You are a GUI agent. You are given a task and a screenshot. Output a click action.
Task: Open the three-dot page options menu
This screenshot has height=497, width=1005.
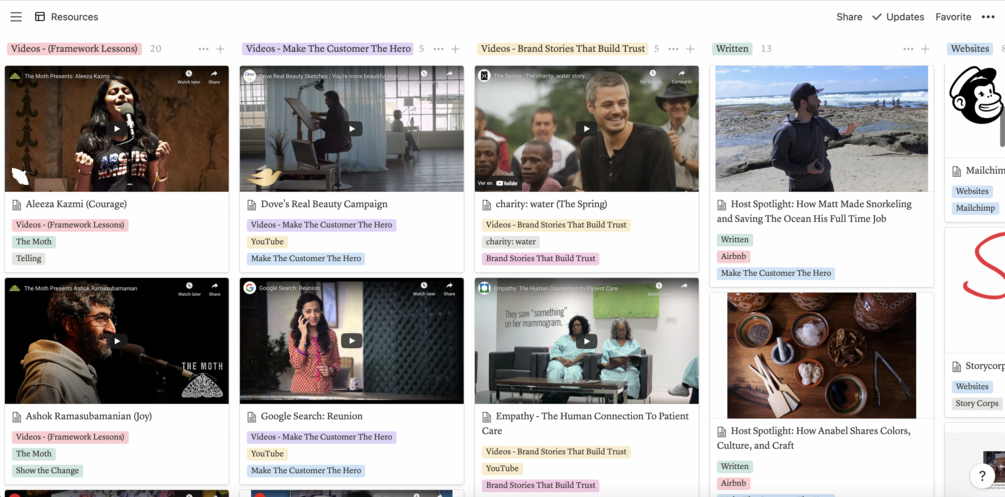click(988, 17)
